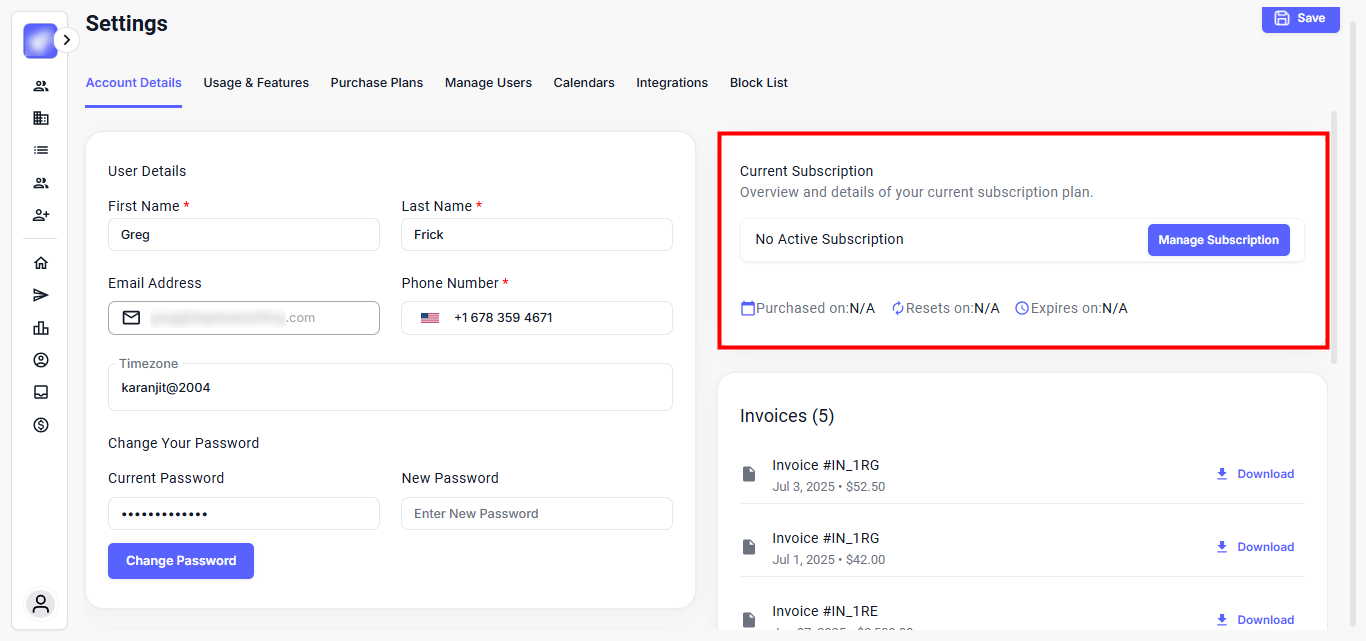Click the Change Password button

(181, 561)
